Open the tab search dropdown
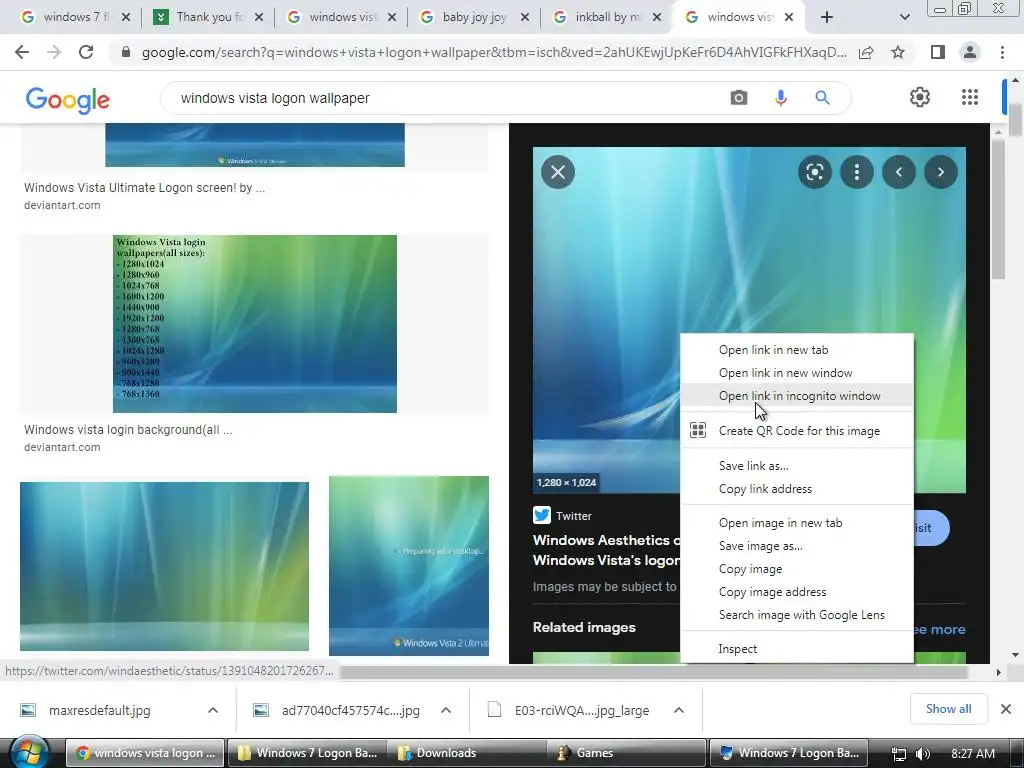 [904, 17]
